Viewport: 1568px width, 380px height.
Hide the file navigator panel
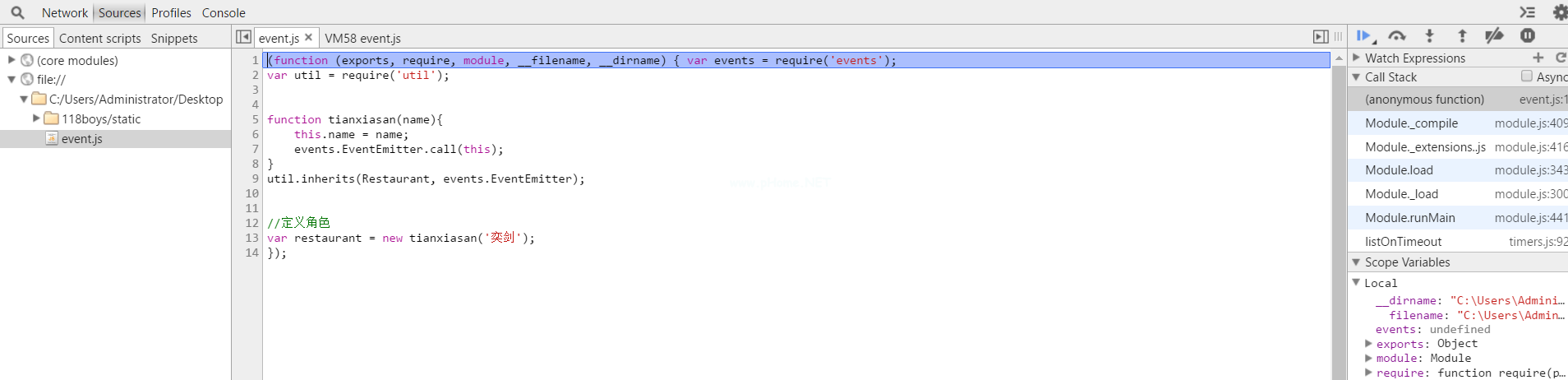tap(243, 37)
